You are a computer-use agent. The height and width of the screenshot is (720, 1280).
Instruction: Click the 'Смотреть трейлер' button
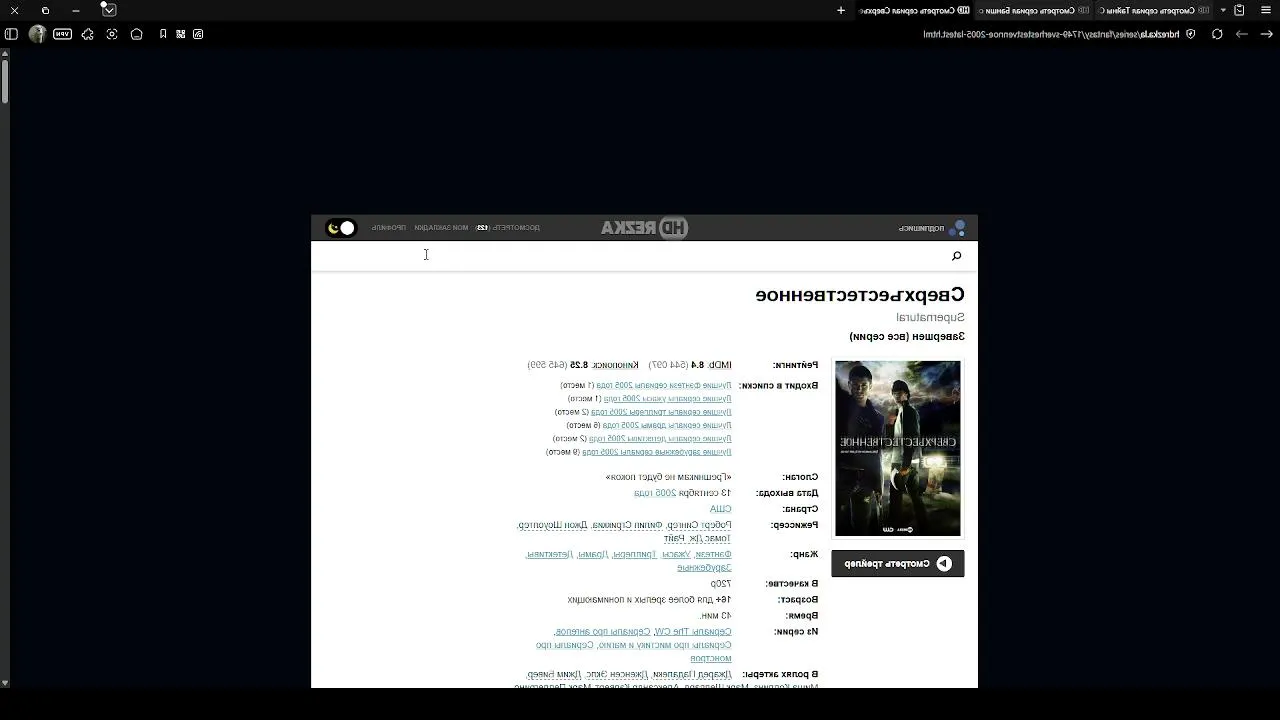(x=898, y=563)
